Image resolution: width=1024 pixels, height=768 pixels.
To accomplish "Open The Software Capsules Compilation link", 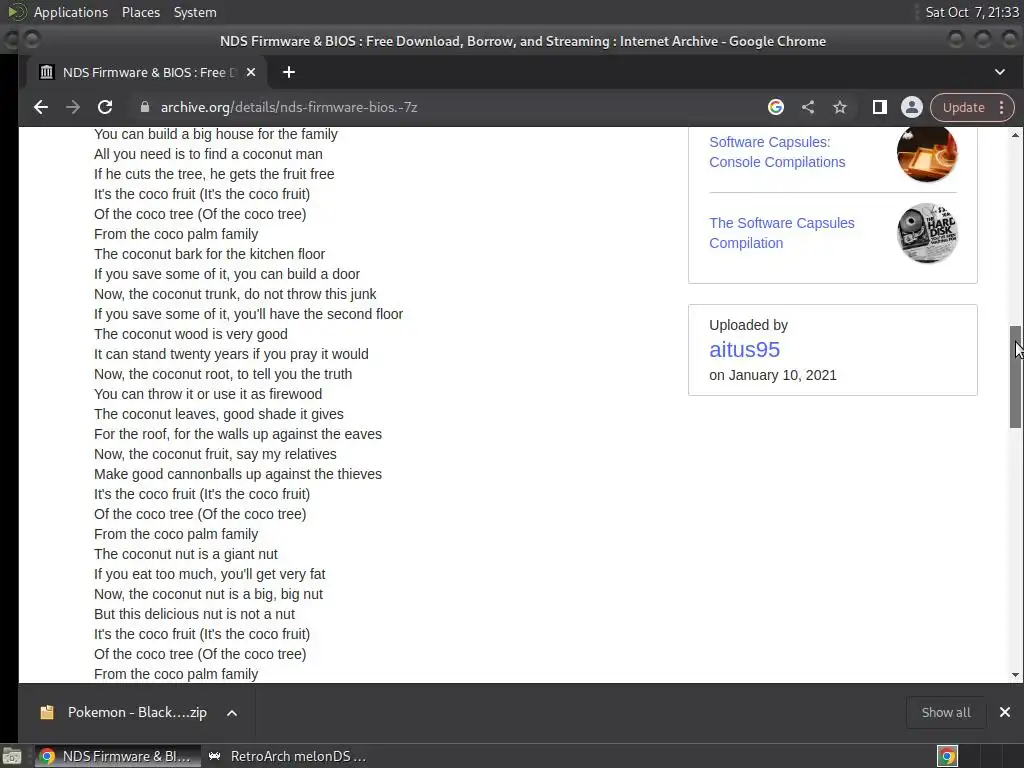I will (x=782, y=233).
